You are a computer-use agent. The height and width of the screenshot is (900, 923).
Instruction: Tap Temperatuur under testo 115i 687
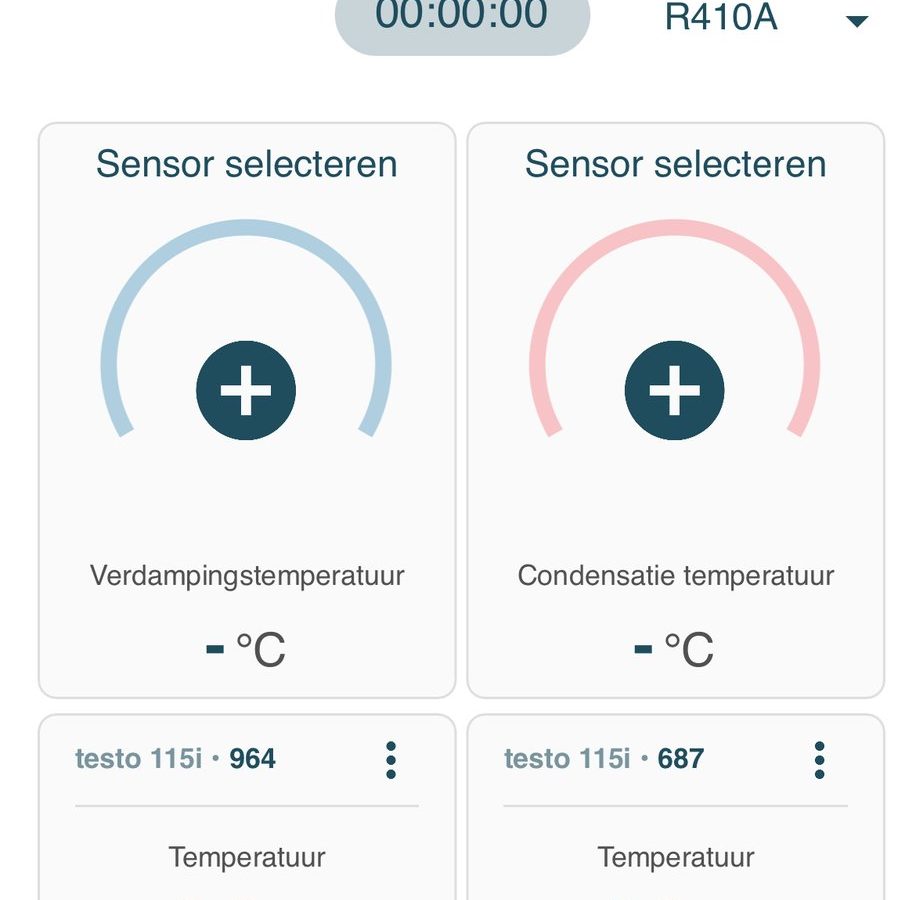pyautogui.click(x=676, y=857)
